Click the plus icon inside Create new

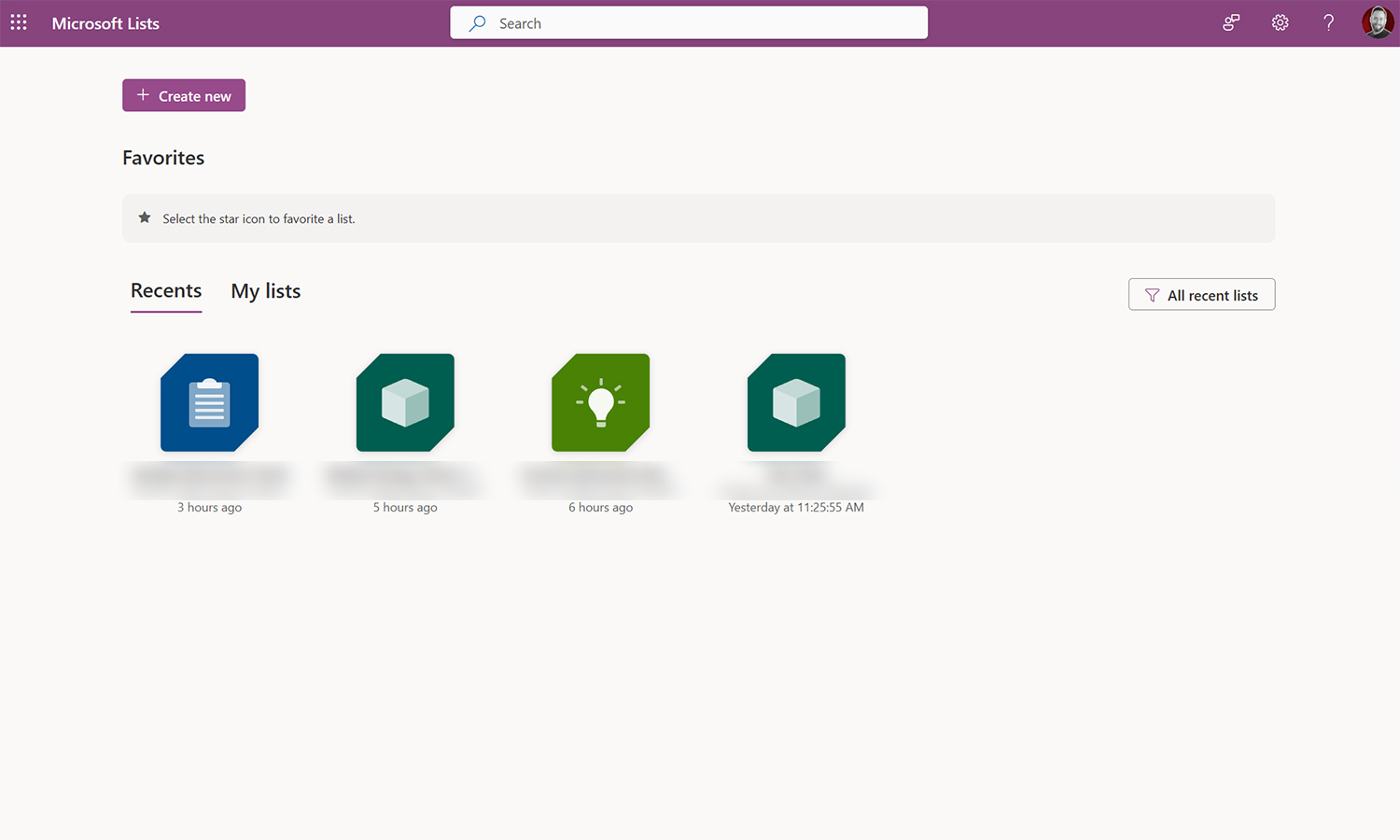[x=142, y=94]
